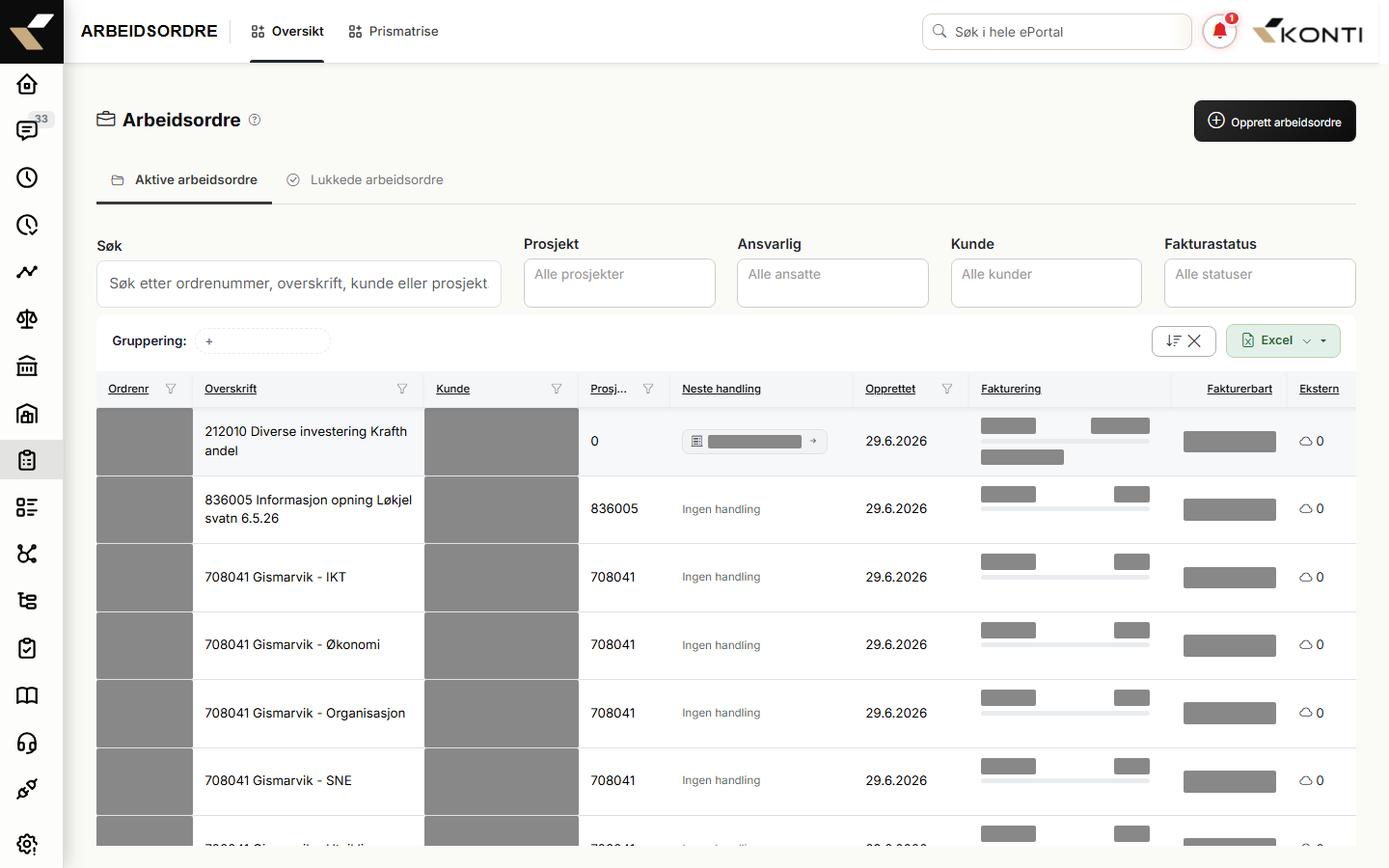Sort by Neste handling column header

(722, 389)
